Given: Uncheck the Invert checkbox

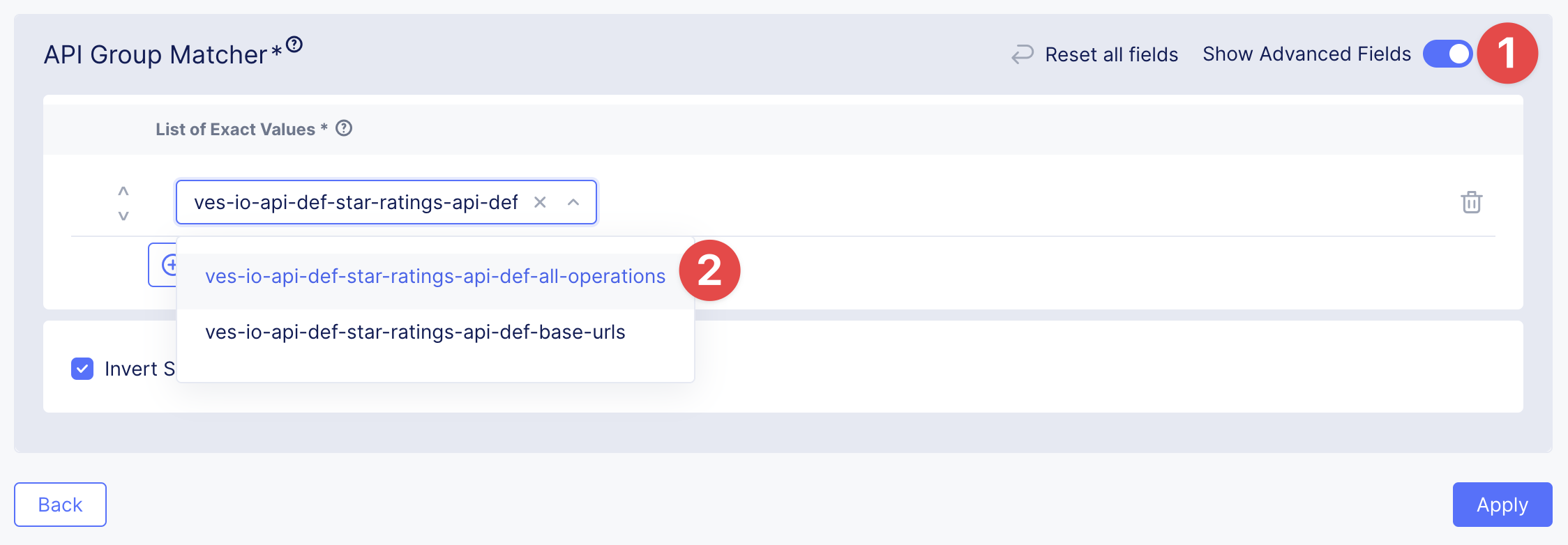Looking at the screenshot, I should 82,369.
